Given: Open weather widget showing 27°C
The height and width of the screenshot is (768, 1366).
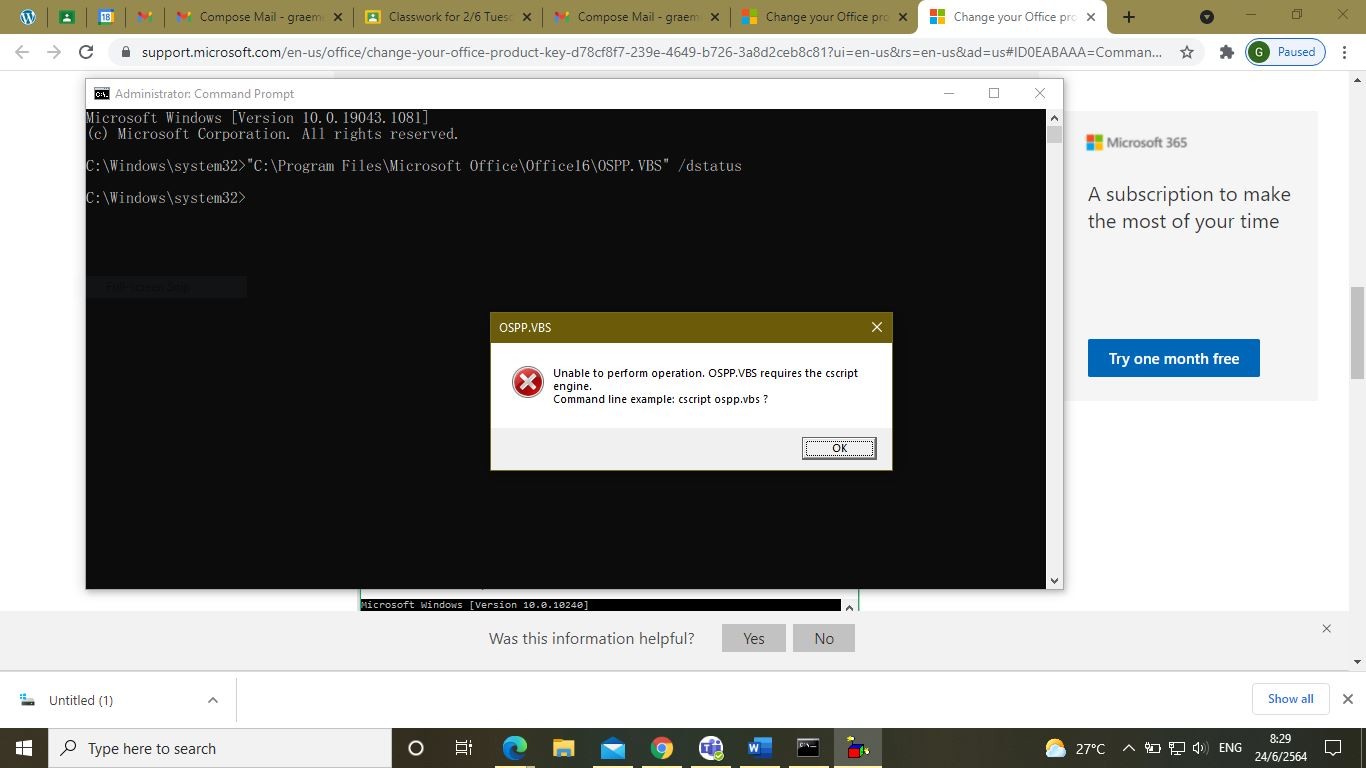Looking at the screenshot, I should pos(1075,748).
